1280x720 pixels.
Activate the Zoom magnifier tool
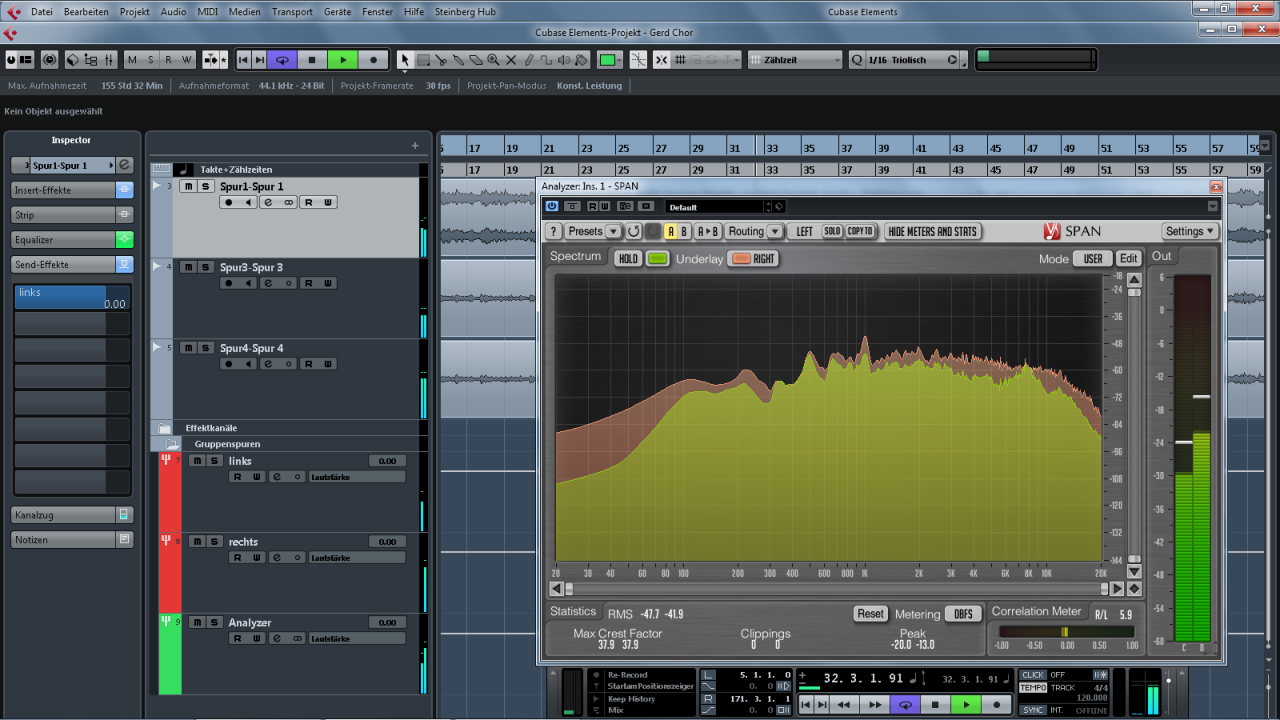[494, 60]
